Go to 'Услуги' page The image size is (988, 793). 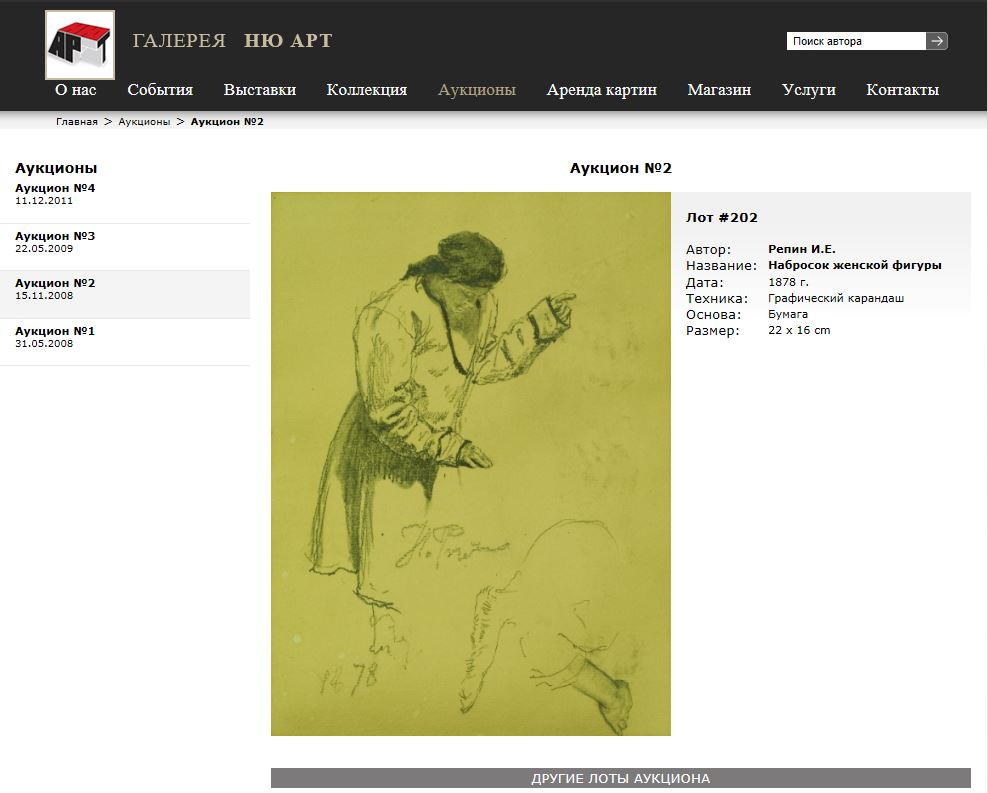coord(808,89)
